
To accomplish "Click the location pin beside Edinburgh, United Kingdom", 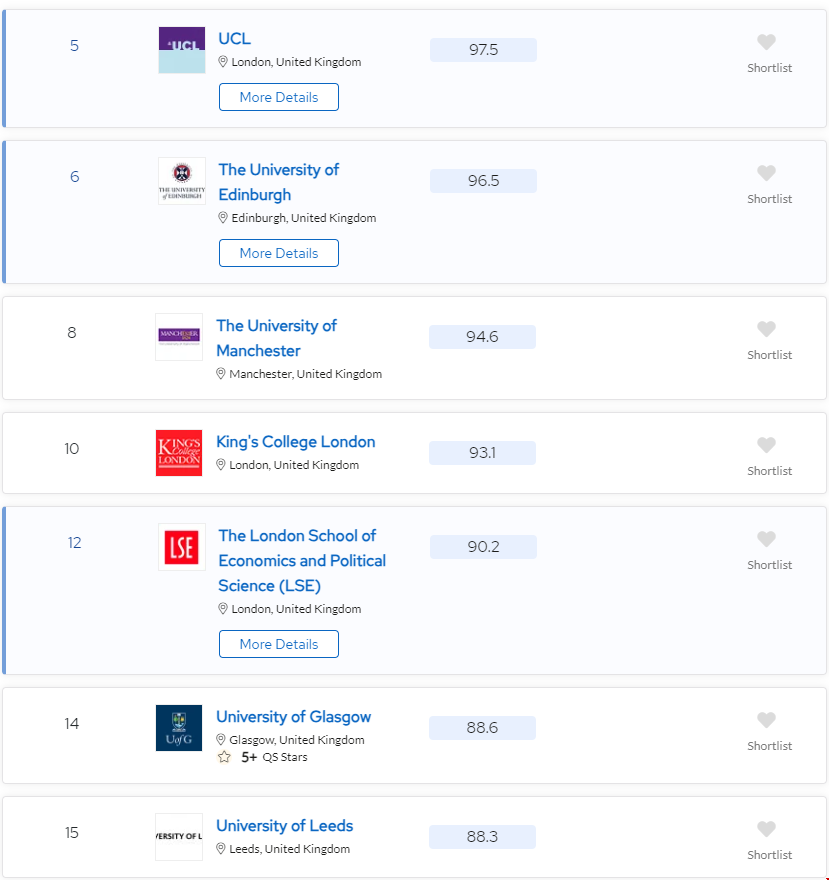I will pos(223,217).
